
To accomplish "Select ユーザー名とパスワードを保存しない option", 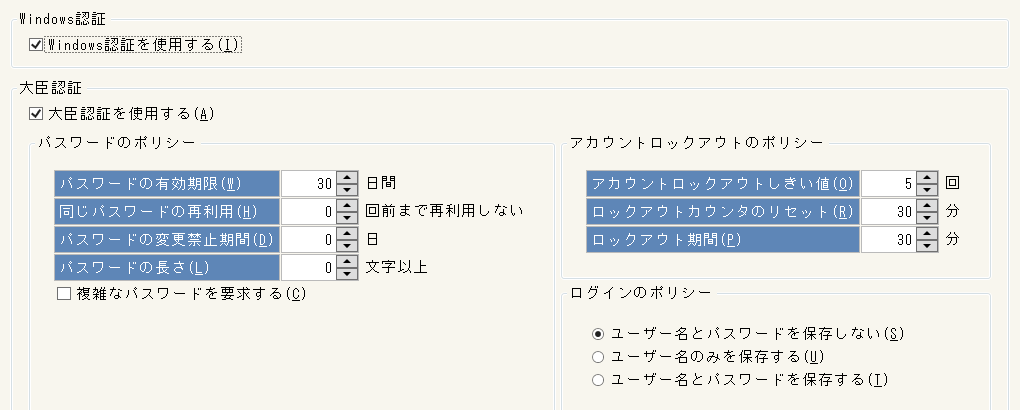I will [x=598, y=333].
